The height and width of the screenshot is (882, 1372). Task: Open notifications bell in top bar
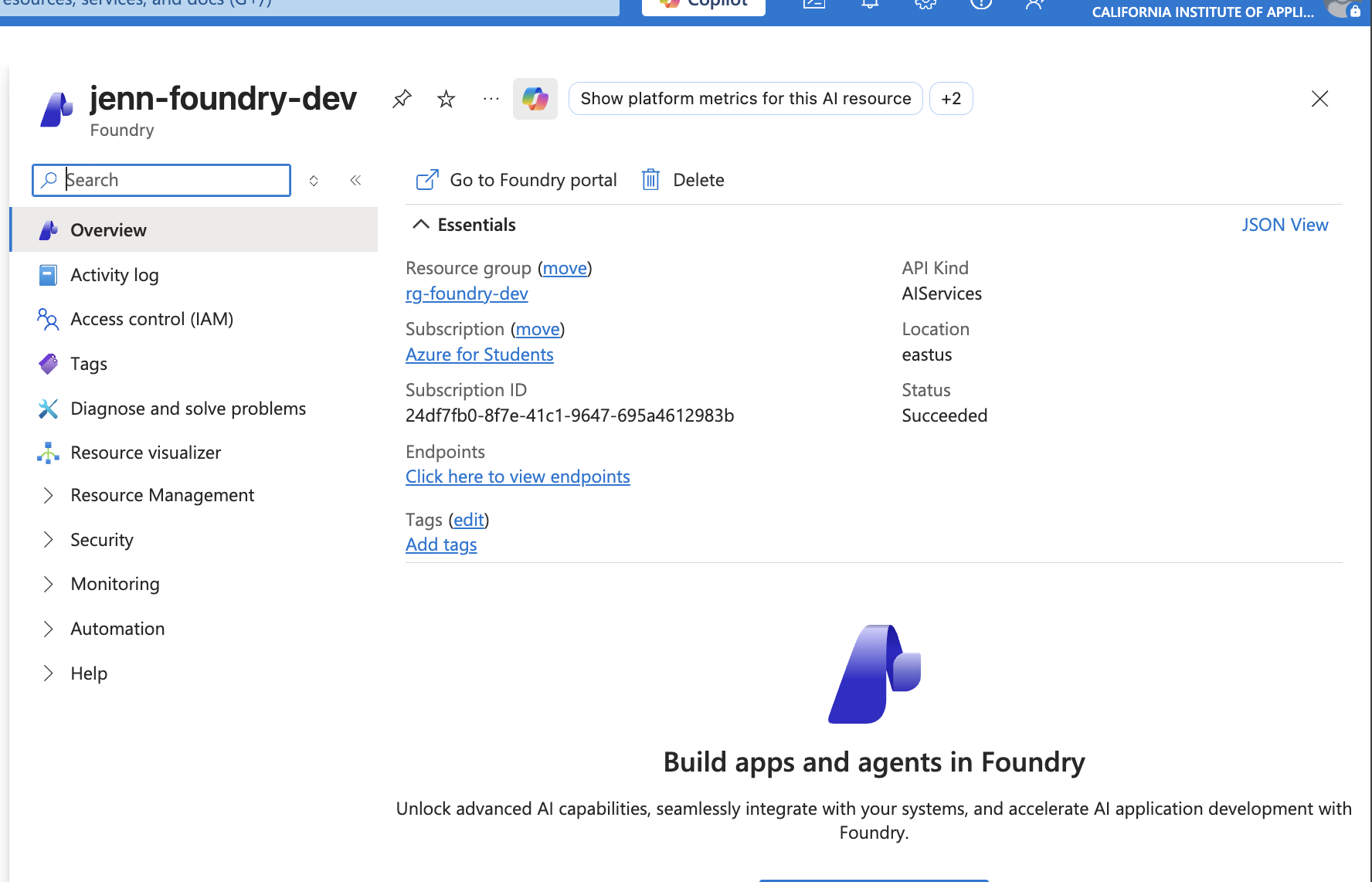pyautogui.click(x=870, y=4)
